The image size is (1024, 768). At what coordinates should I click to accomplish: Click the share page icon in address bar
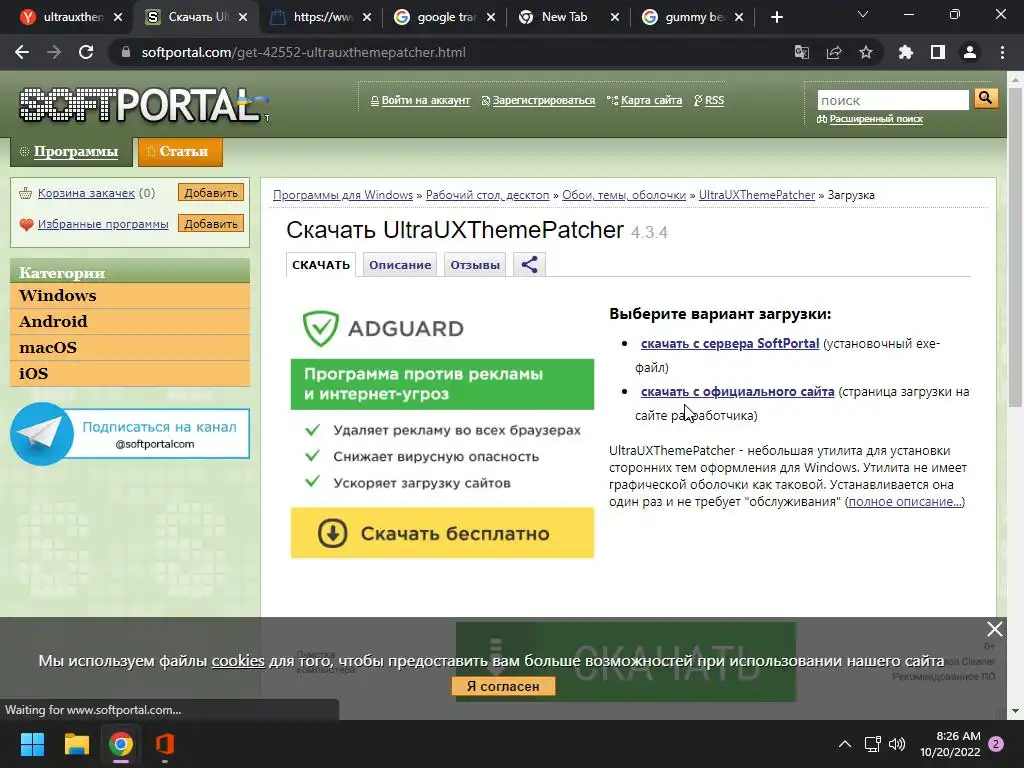tap(833, 52)
